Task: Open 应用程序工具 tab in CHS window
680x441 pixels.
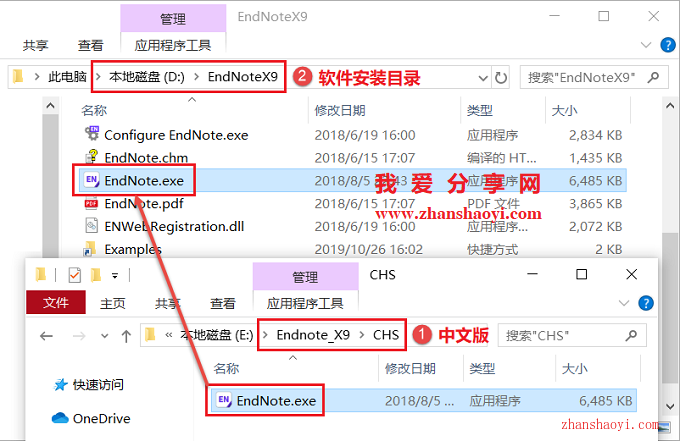Action: pyautogui.click(x=305, y=303)
